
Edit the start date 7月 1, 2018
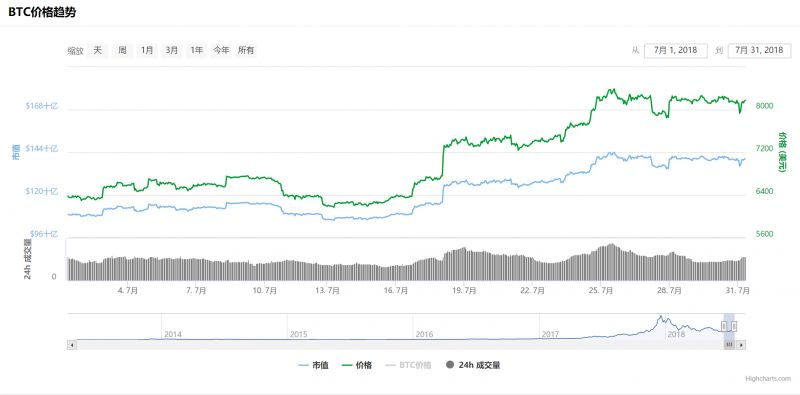click(x=676, y=51)
